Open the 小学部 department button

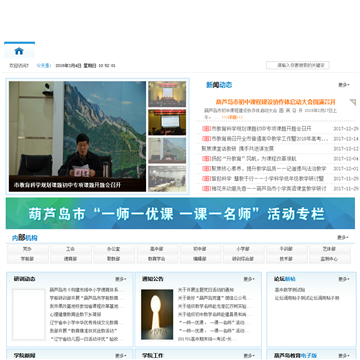click(243, 249)
